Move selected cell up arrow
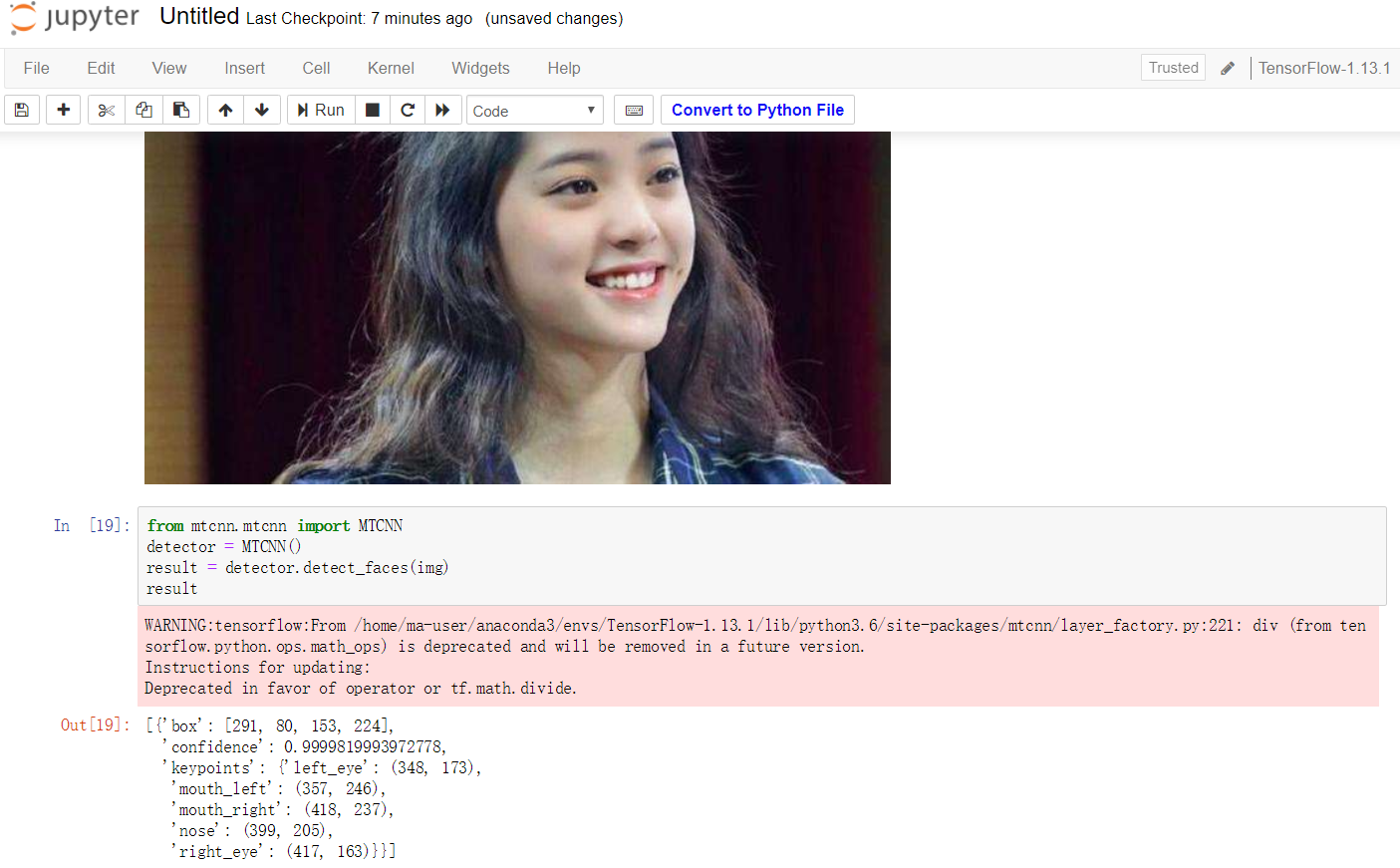1400x868 pixels. click(226, 110)
